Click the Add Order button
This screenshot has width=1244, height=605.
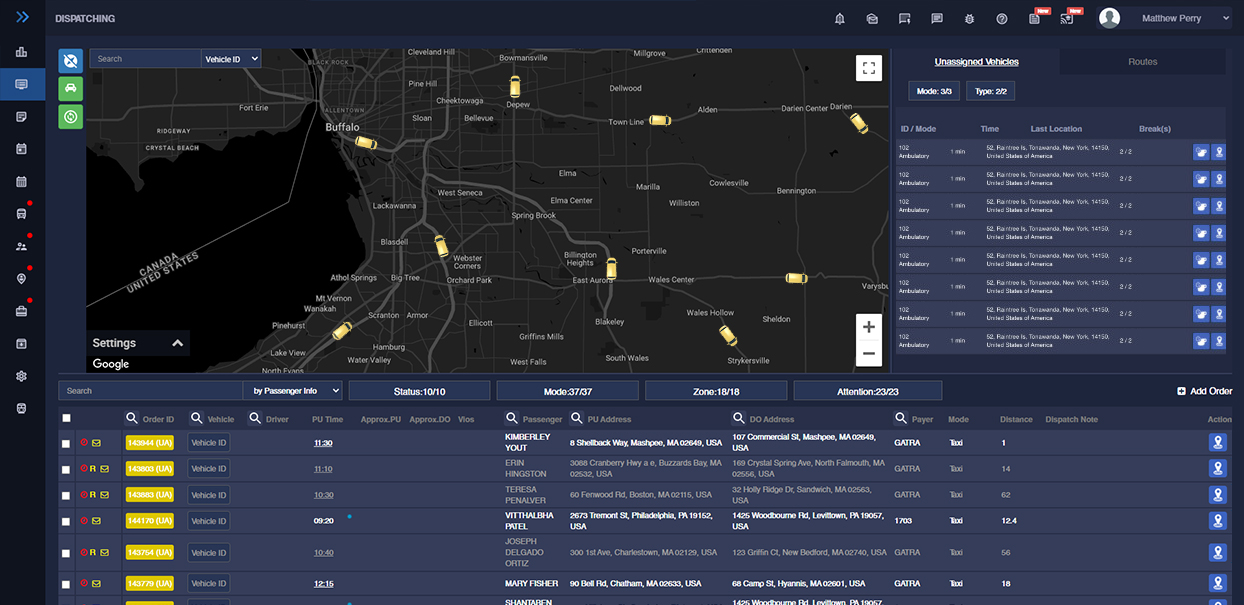click(x=1205, y=391)
